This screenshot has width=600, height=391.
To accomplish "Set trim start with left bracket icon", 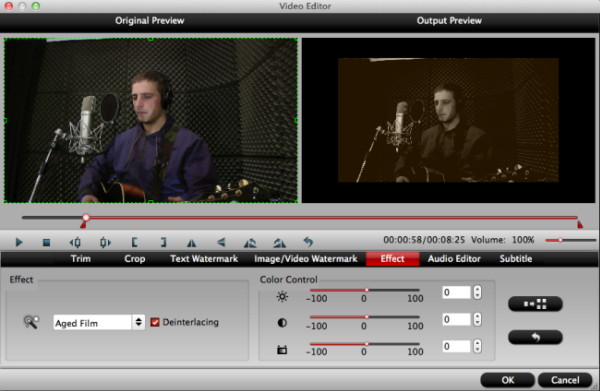I will pyautogui.click(x=134, y=242).
